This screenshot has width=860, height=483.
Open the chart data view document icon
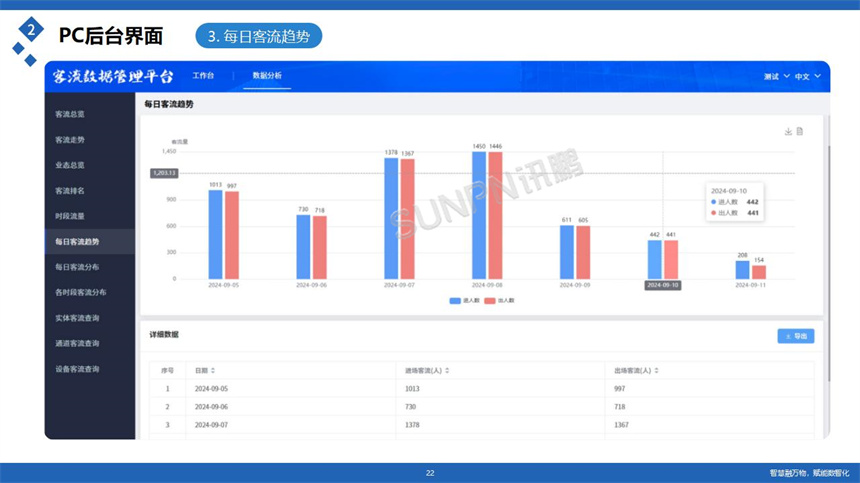(x=800, y=132)
